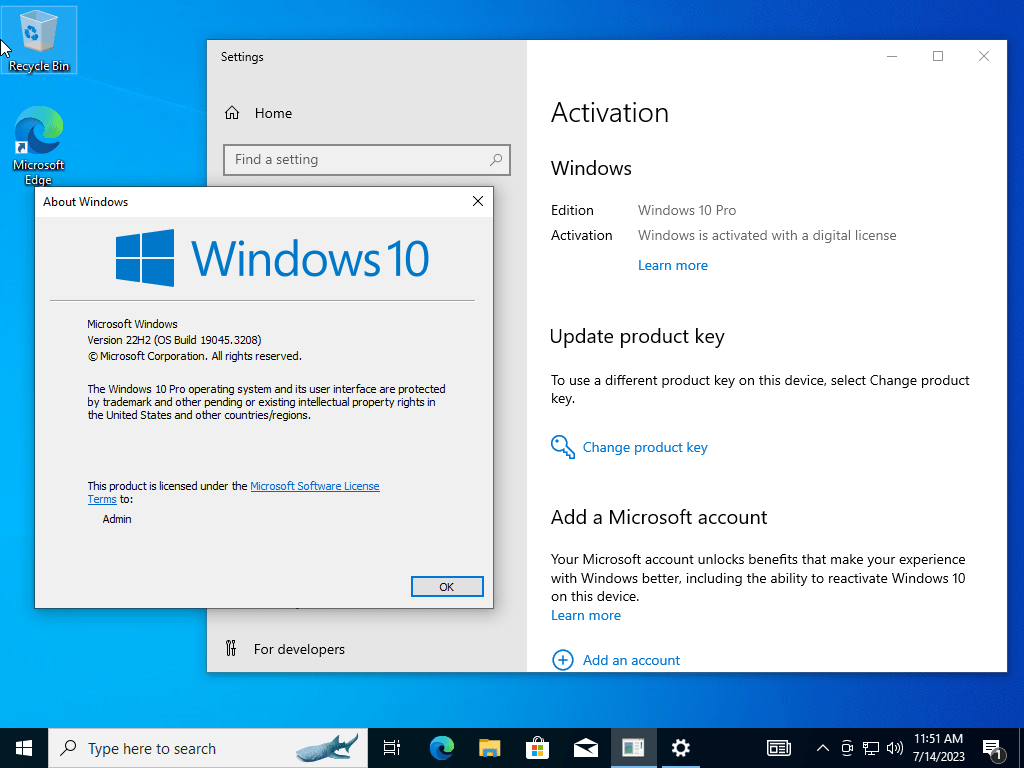Image resolution: width=1024 pixels, height=768 pixels.
Task: Click the Microsoft Corporation copyright line
Action: pos(195,356)
